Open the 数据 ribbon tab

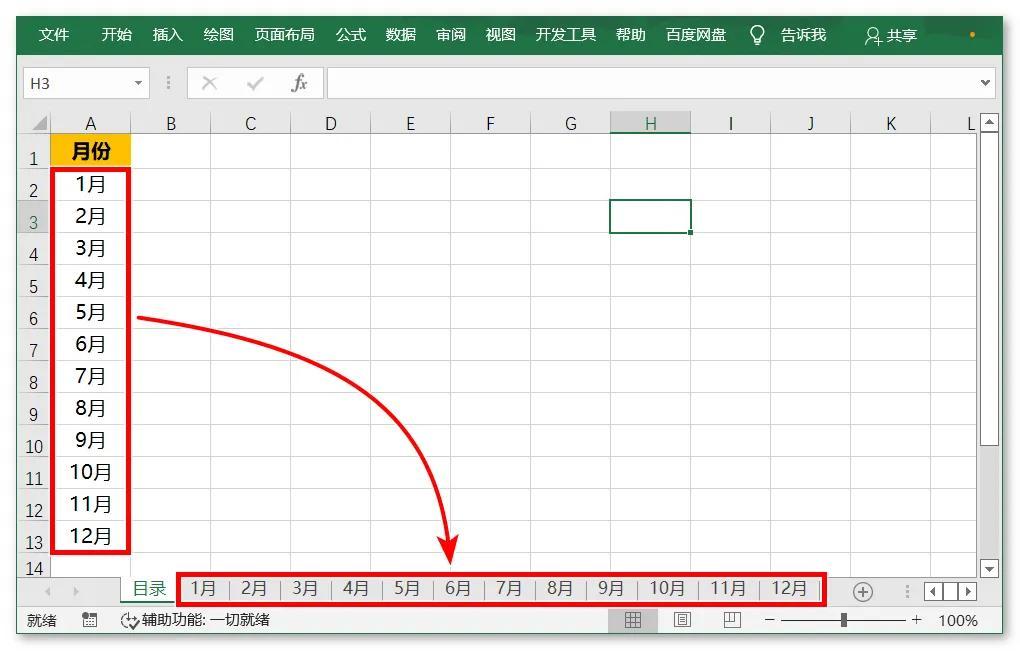pos(401,35)
